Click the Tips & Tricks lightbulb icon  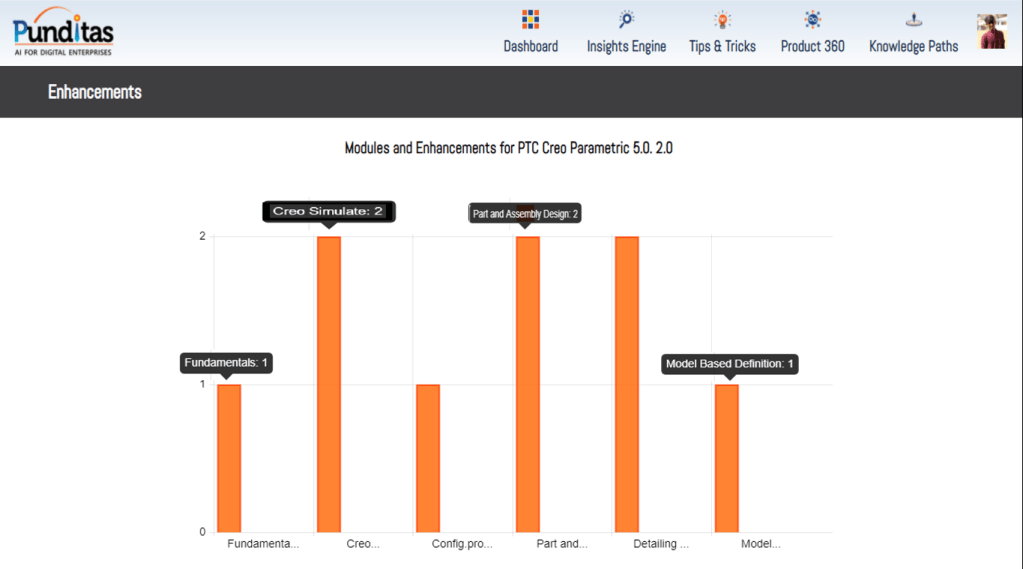722,19
